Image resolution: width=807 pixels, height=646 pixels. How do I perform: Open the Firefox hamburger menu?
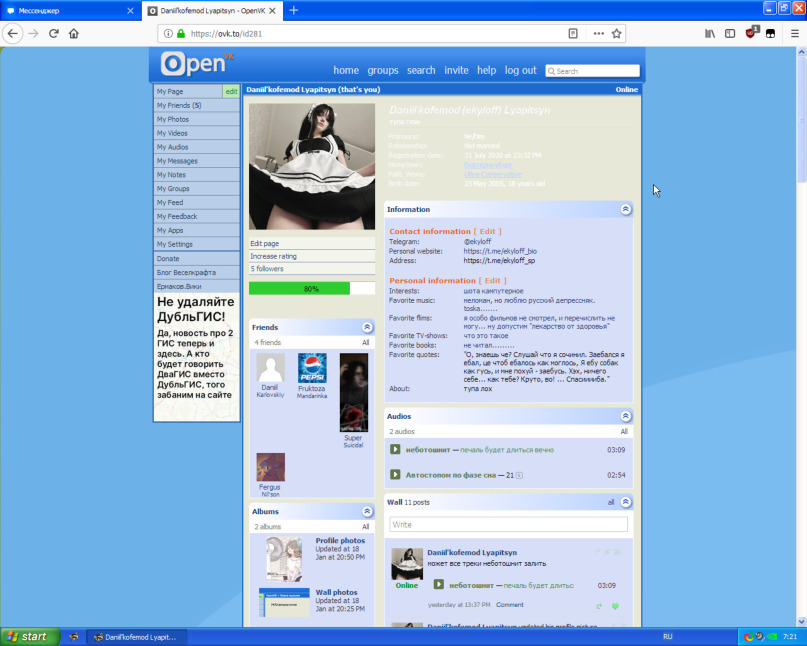tap(795, 33)
